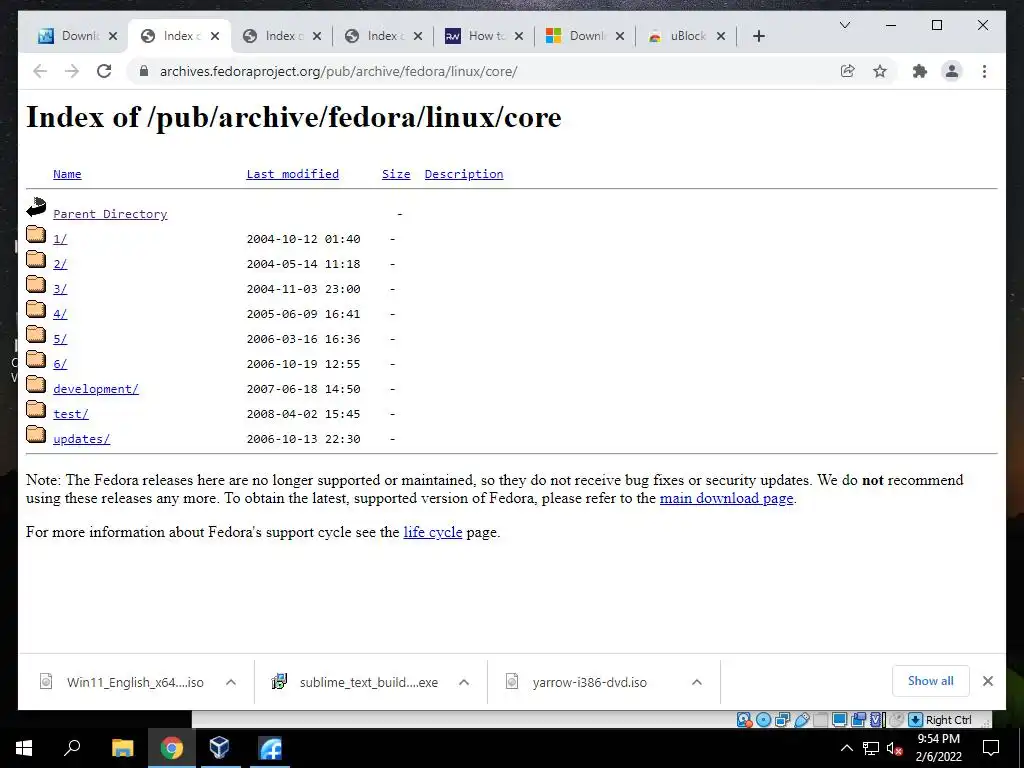1024x768 pixels.
Task: Show hidden system tray icons
Action: [x=846, y=748]
